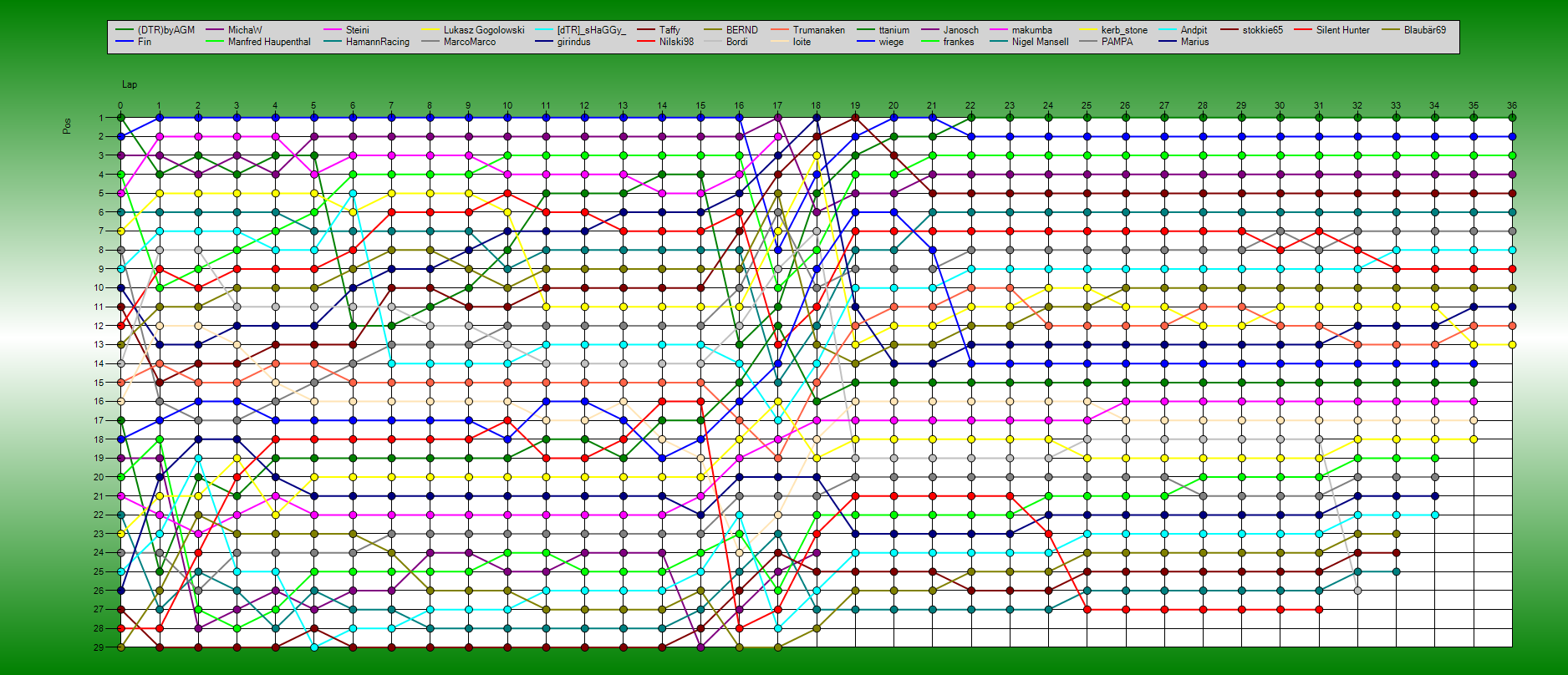Select kerb_stone in the legend
Image resolution: width=1568 pixels, height=675 pixels.
[x=1124, y=30]
